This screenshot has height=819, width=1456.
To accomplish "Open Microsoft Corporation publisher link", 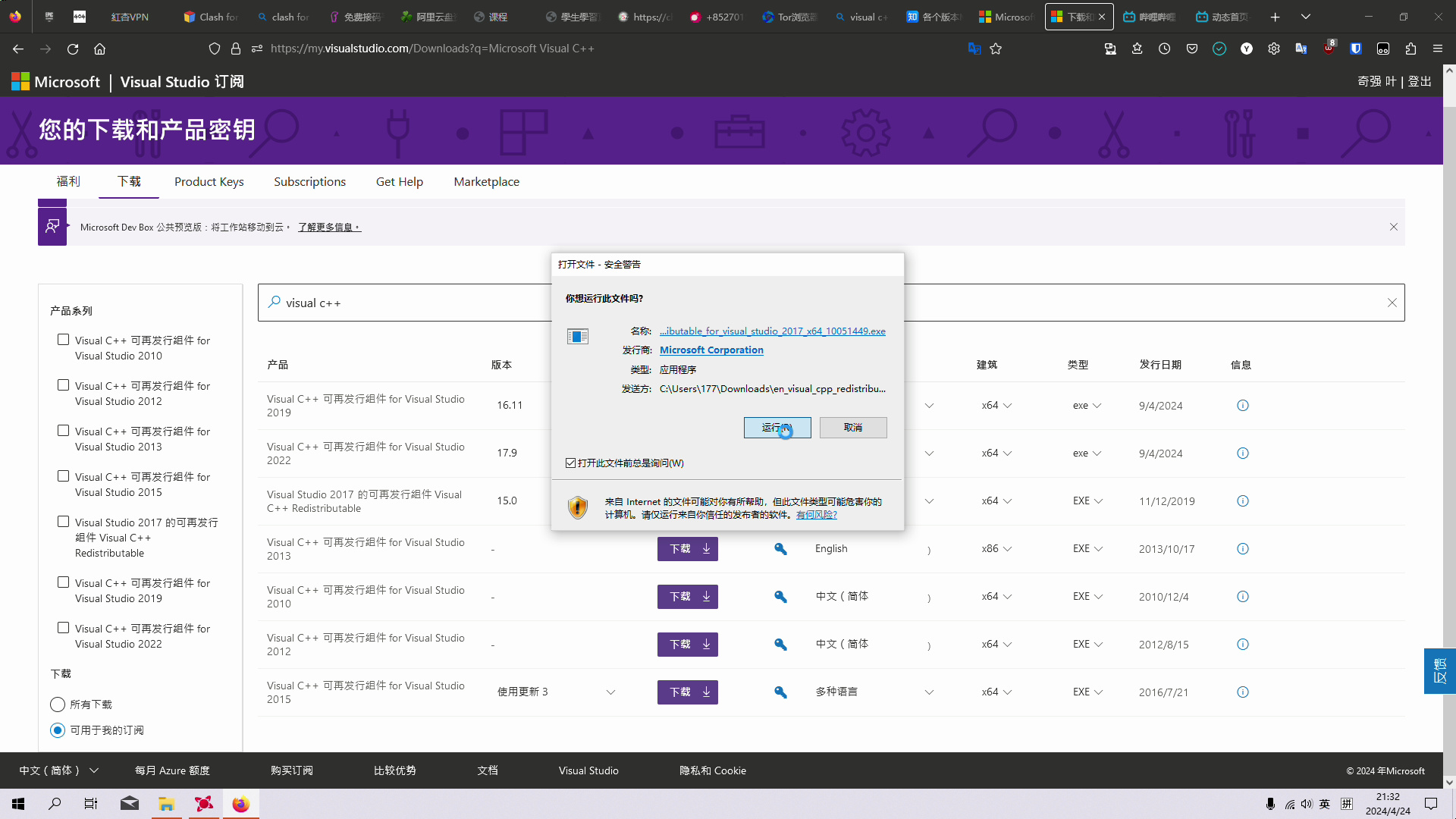I will coord(711,350).
